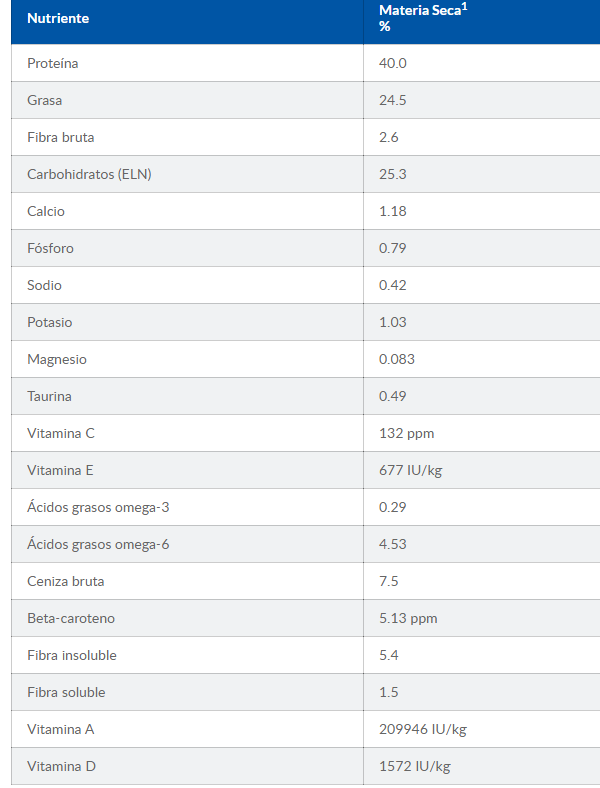Click the Grasa value 24.5
Viewport: 600px width, 788px height.
(392, 100)
